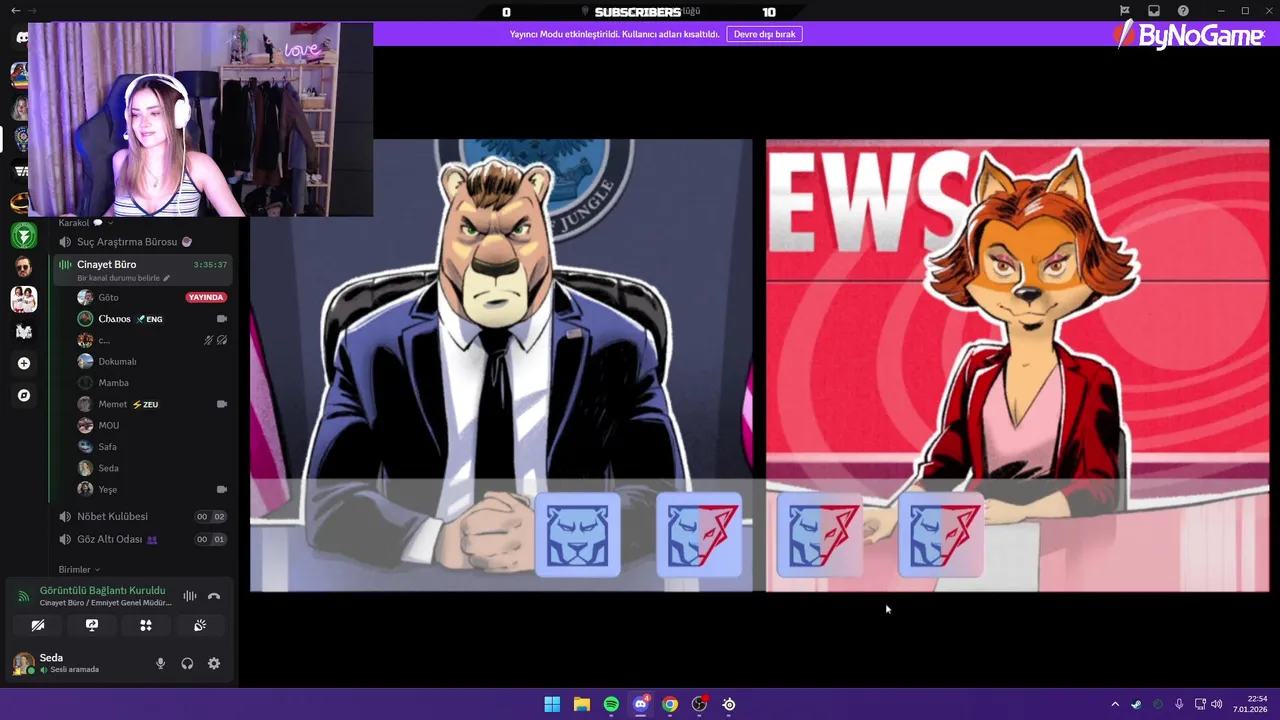Share your screen button

coord(92,625)
